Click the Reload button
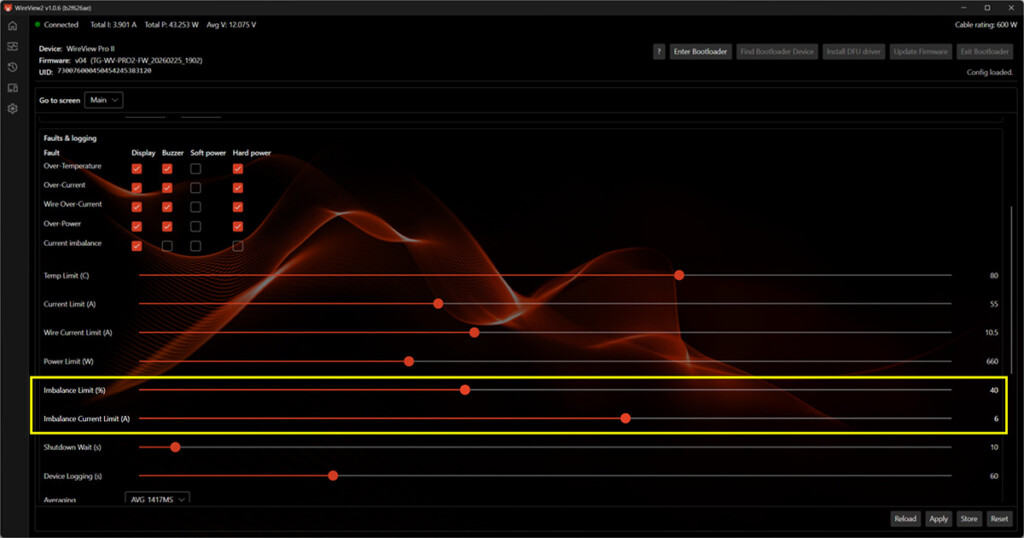Viewport: 1024px width, 538px height. click(x=905, y=519)
